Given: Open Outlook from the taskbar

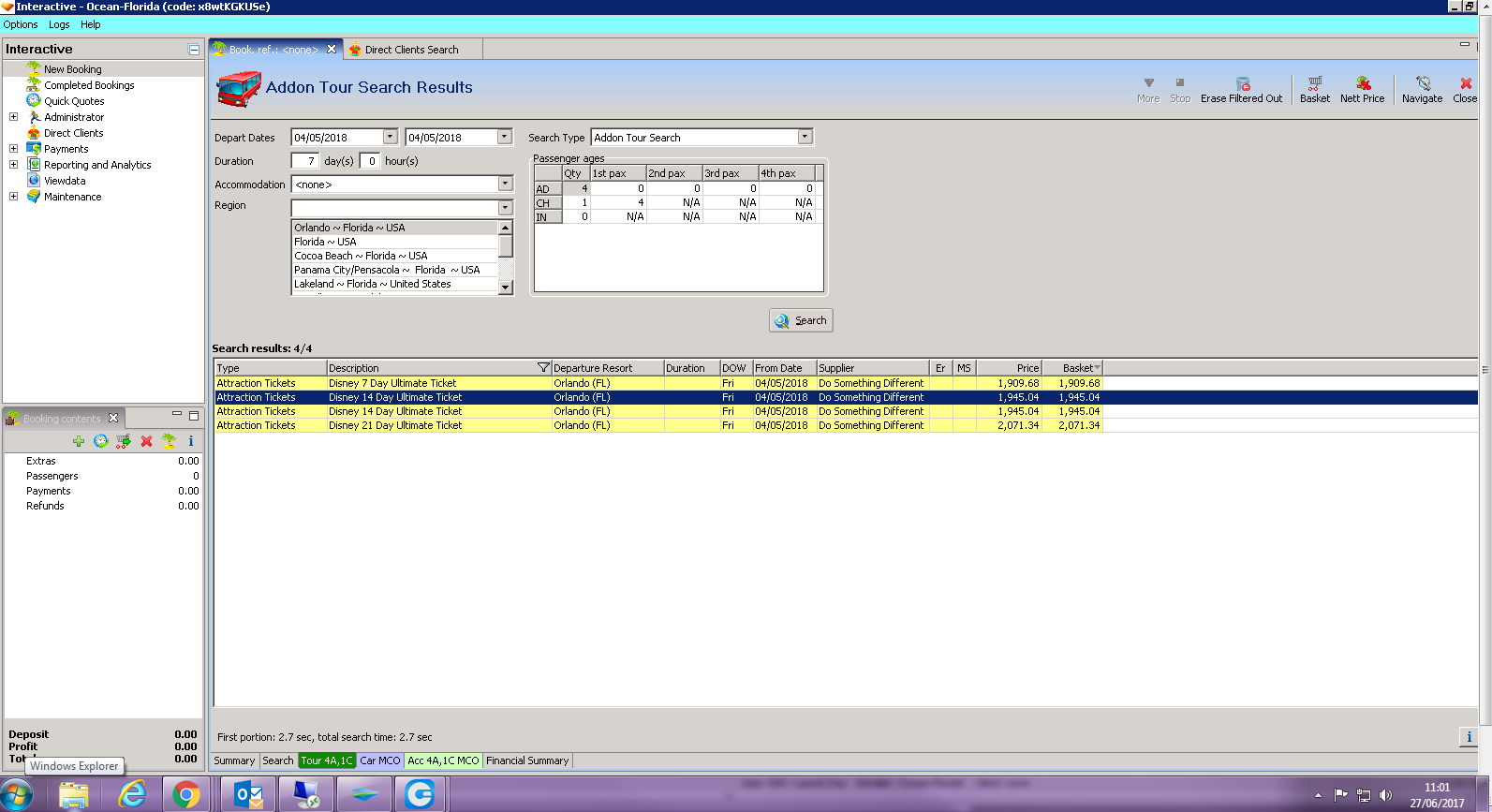Looking at the screenshot, I should pos(248,795).
